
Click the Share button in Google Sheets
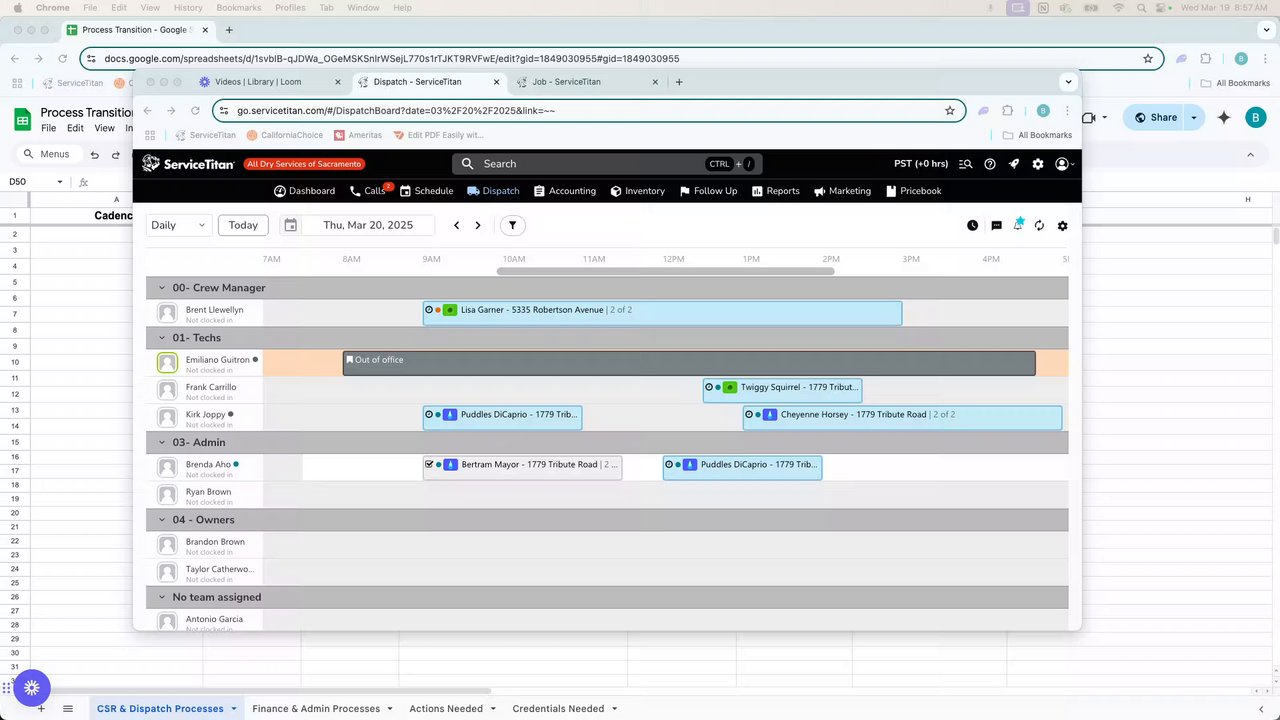(1154, 117)
